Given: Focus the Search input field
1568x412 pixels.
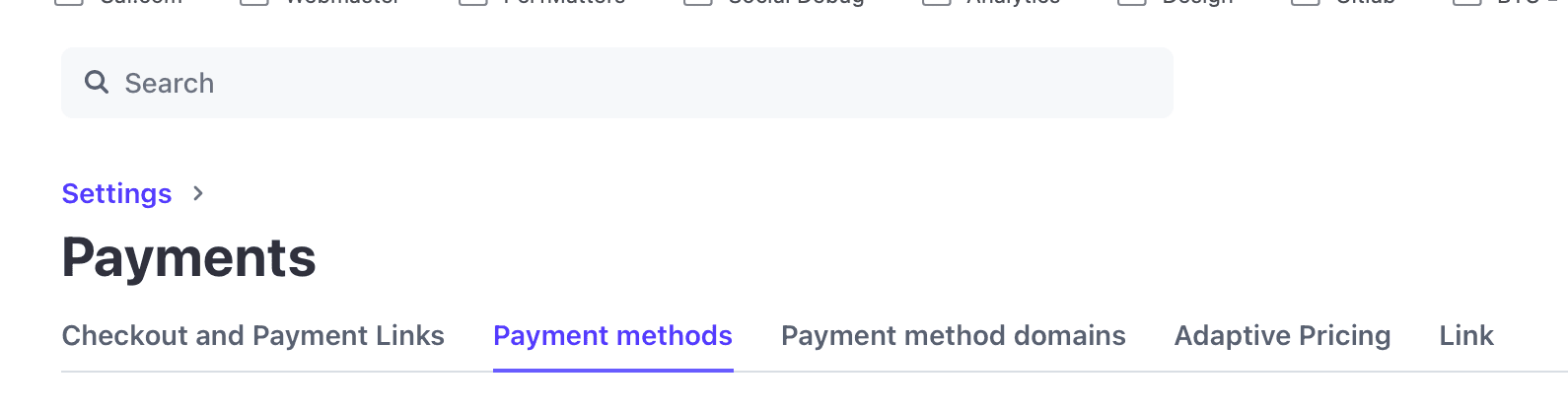Looking at the screenshot, I should pyautogui.click(x=617, y=83).
